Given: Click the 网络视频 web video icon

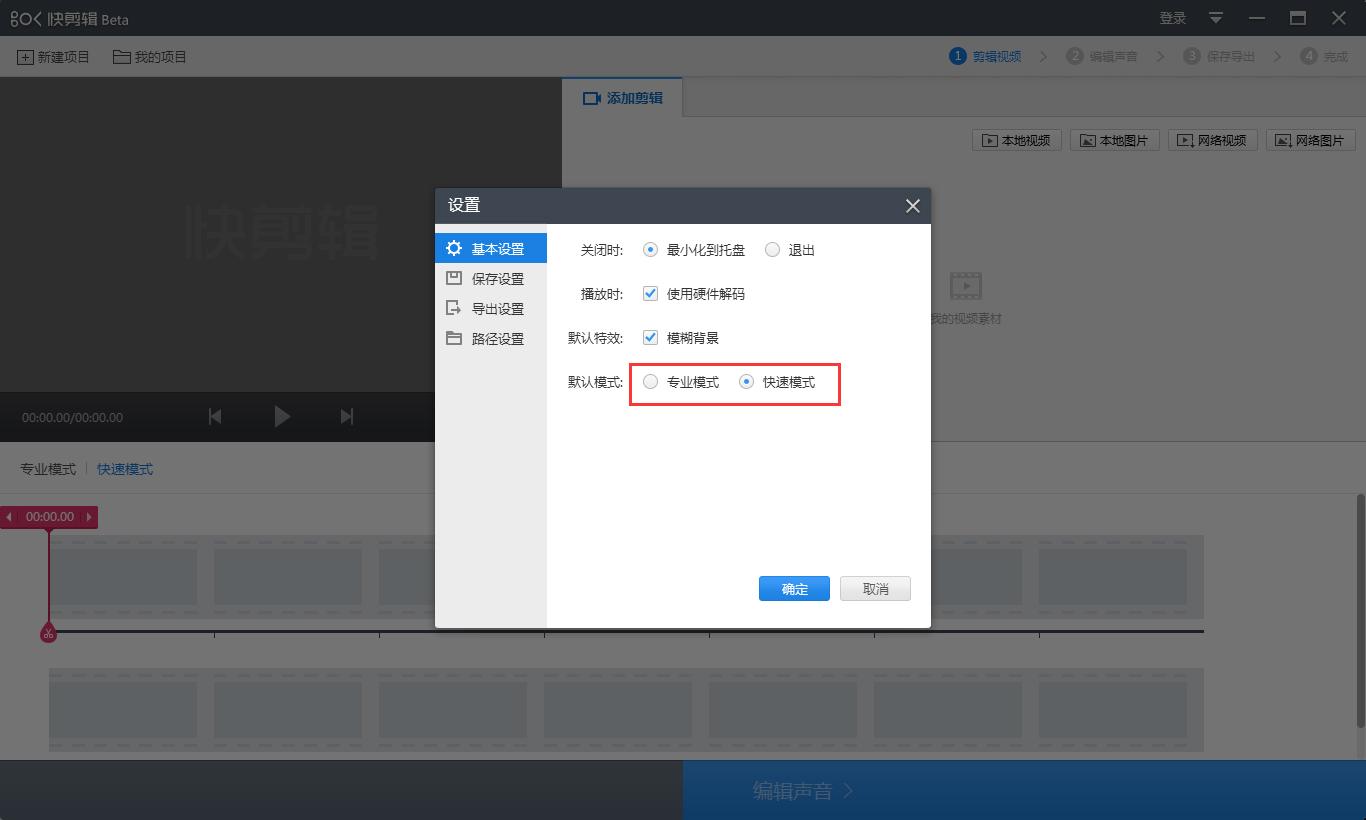Looking at the screenshot, I should tap(1212, 140).
